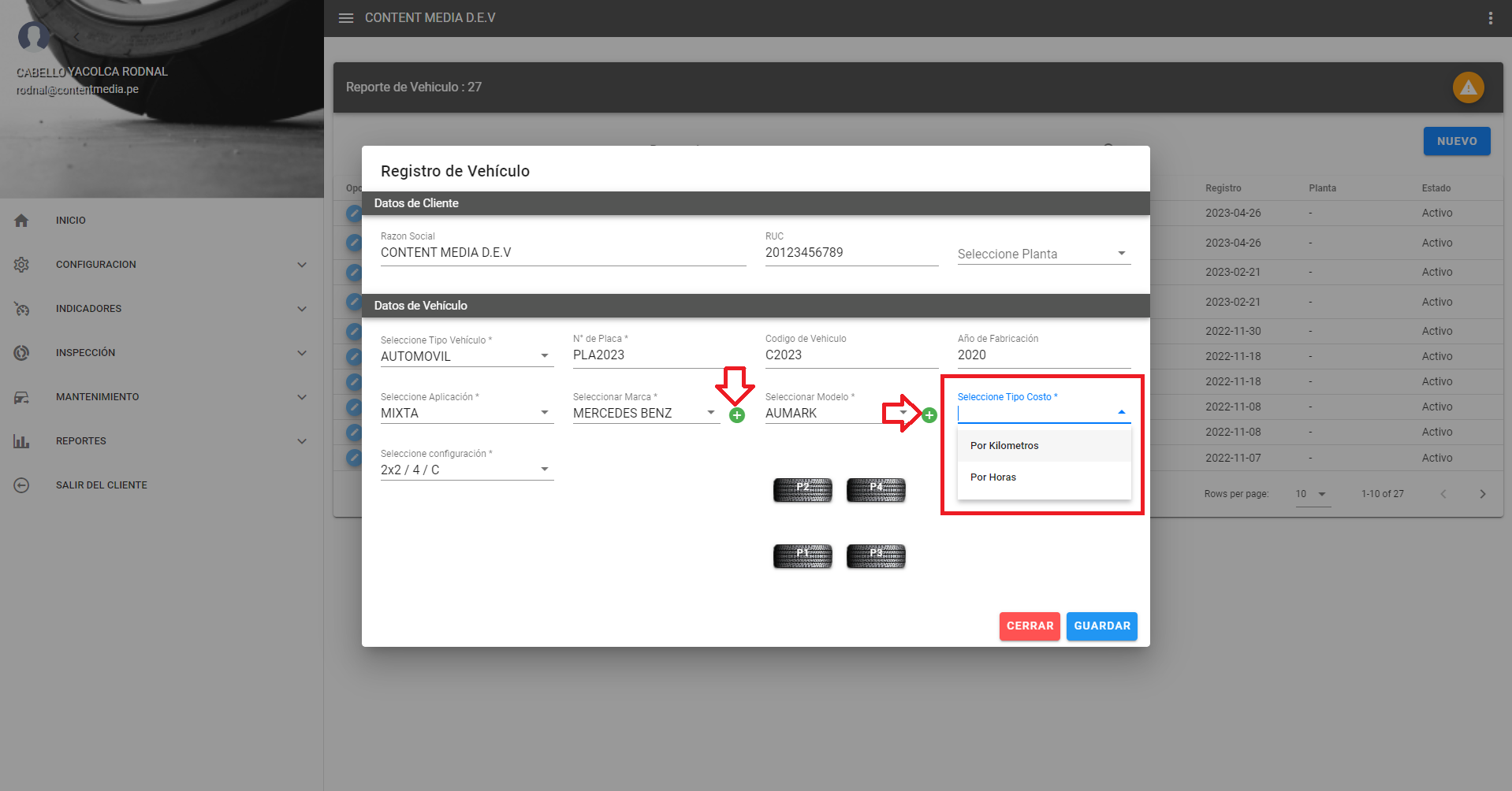Click the green plus icon beside Marca
Image resolution: width=1512 pixels, height=791 pixels.
(736, 415)
